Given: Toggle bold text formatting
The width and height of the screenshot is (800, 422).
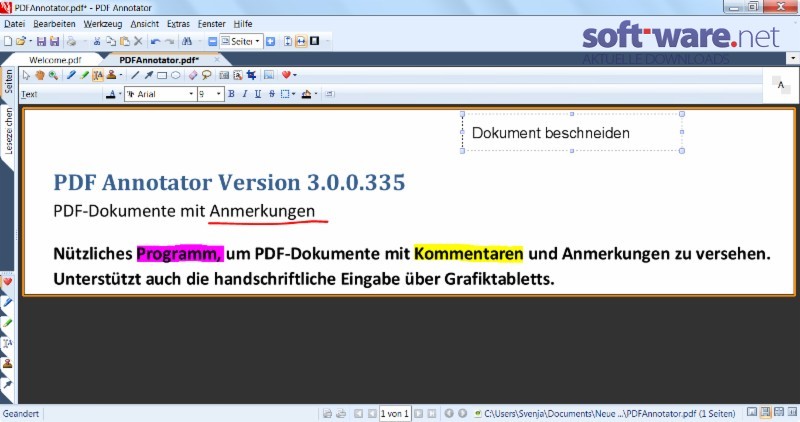Looking at the screenshot, I should coord(231,94).
